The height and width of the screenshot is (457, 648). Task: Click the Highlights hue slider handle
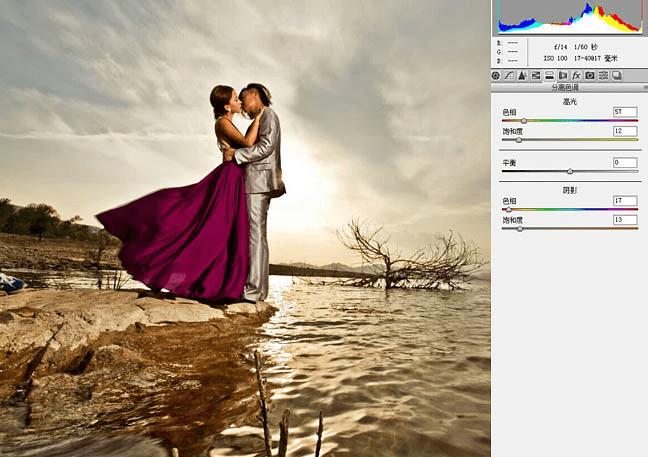[524, 121]
